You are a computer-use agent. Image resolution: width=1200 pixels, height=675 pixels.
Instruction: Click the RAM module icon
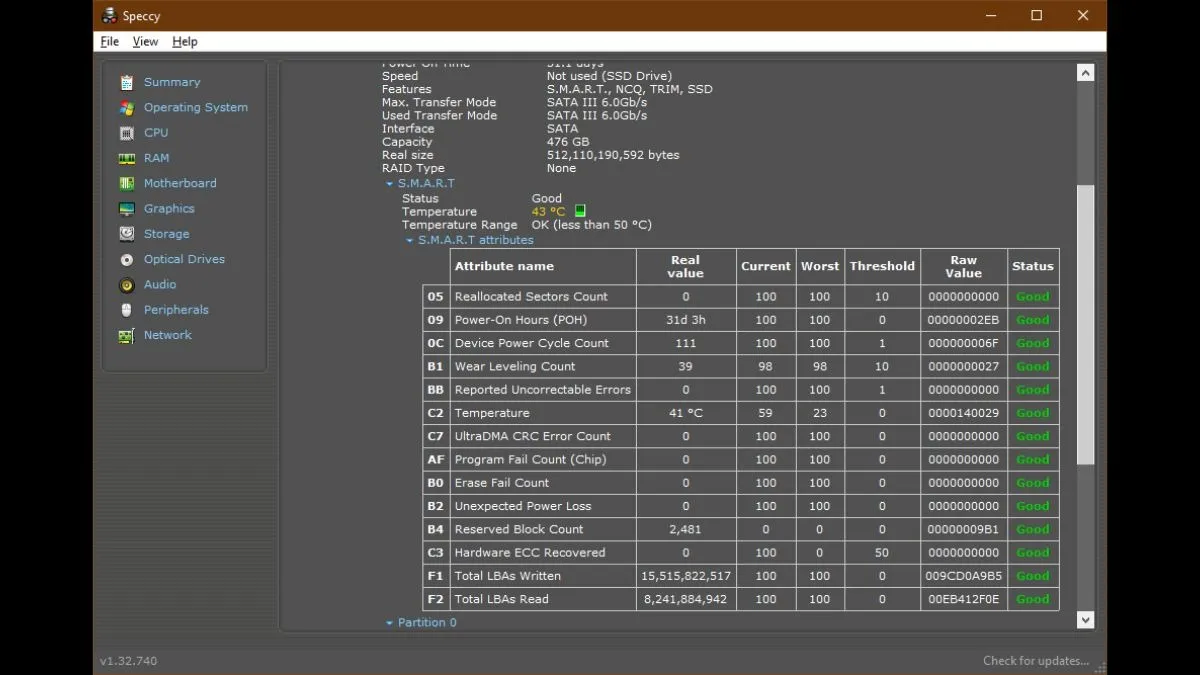click(127, 158)
